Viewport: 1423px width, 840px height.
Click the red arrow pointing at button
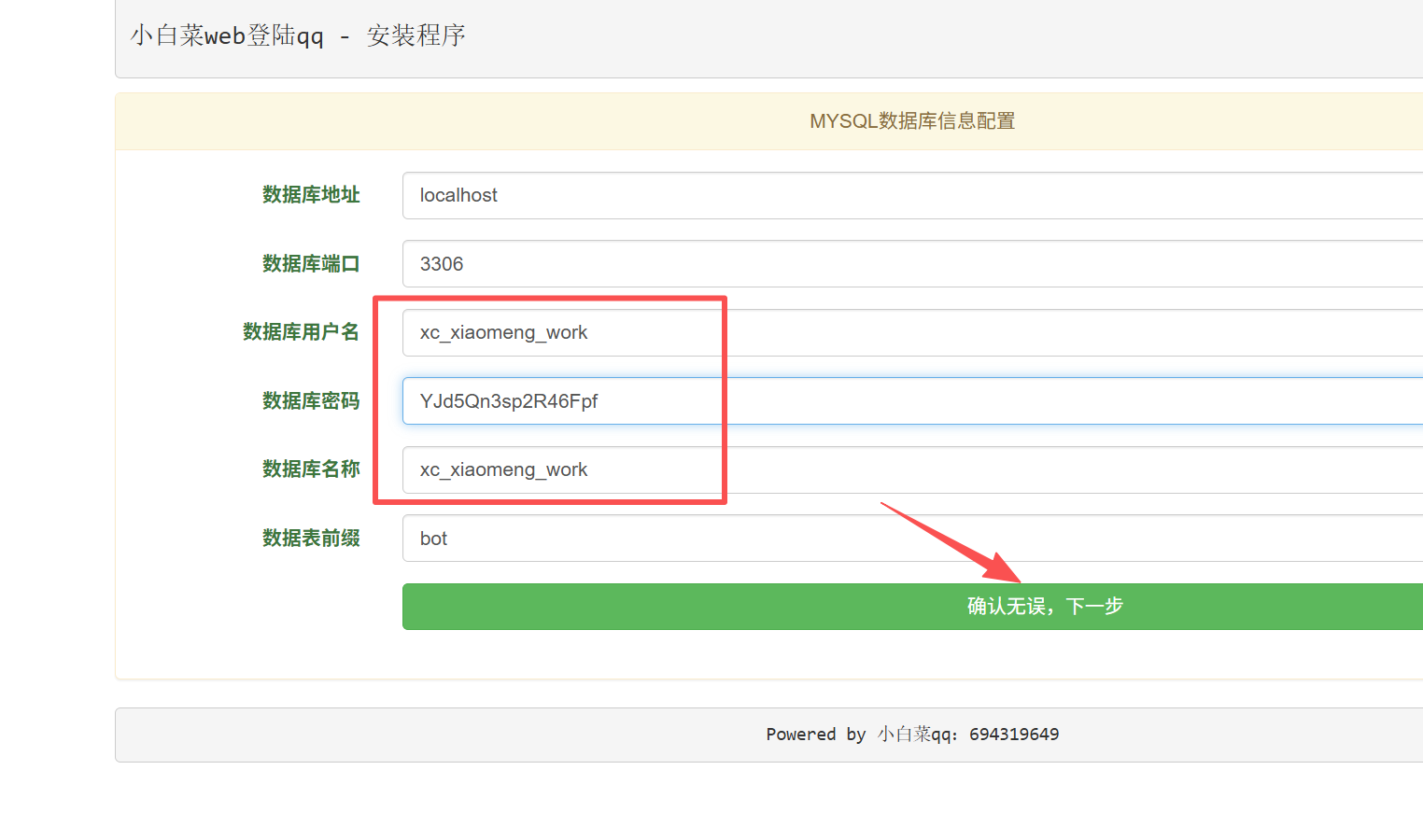click(x=952, y=542)
